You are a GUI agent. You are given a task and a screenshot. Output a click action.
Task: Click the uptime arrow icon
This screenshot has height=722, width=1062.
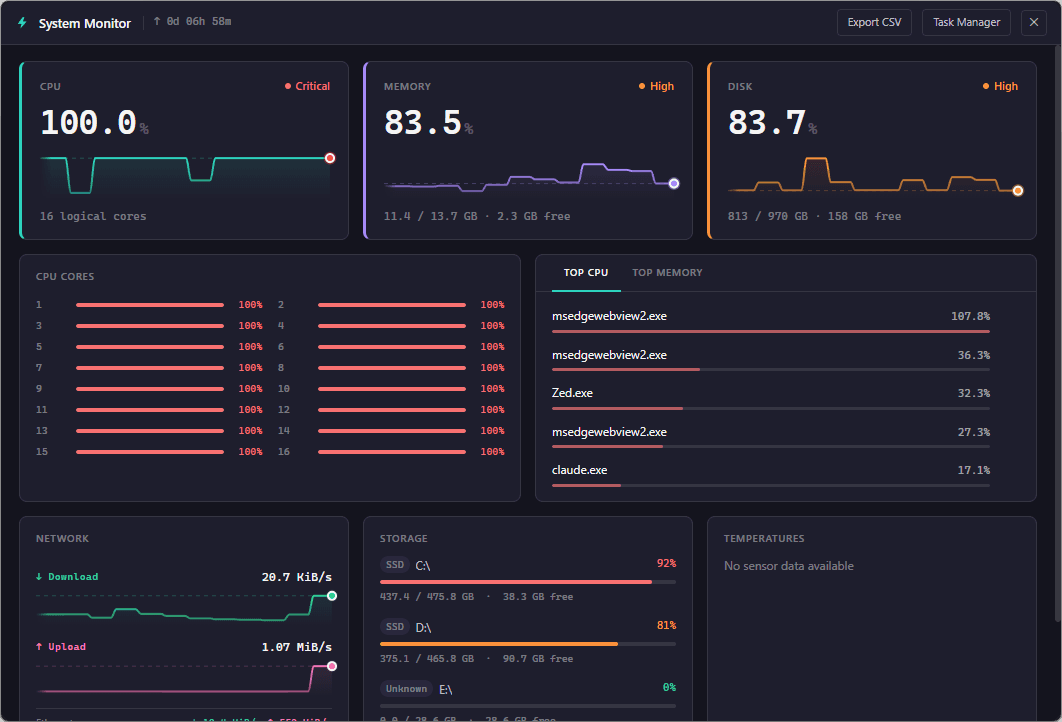157,21
